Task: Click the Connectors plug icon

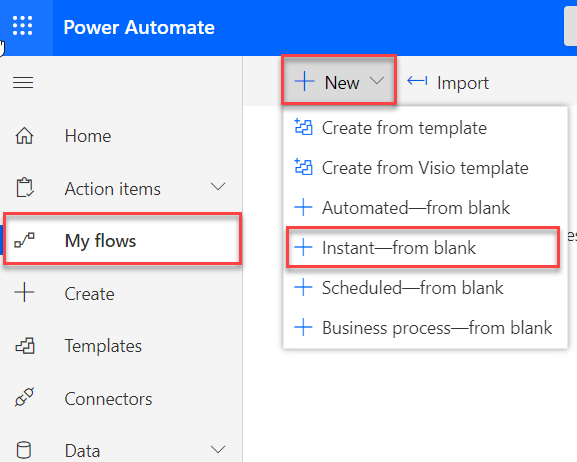Action: coord(24,397)
